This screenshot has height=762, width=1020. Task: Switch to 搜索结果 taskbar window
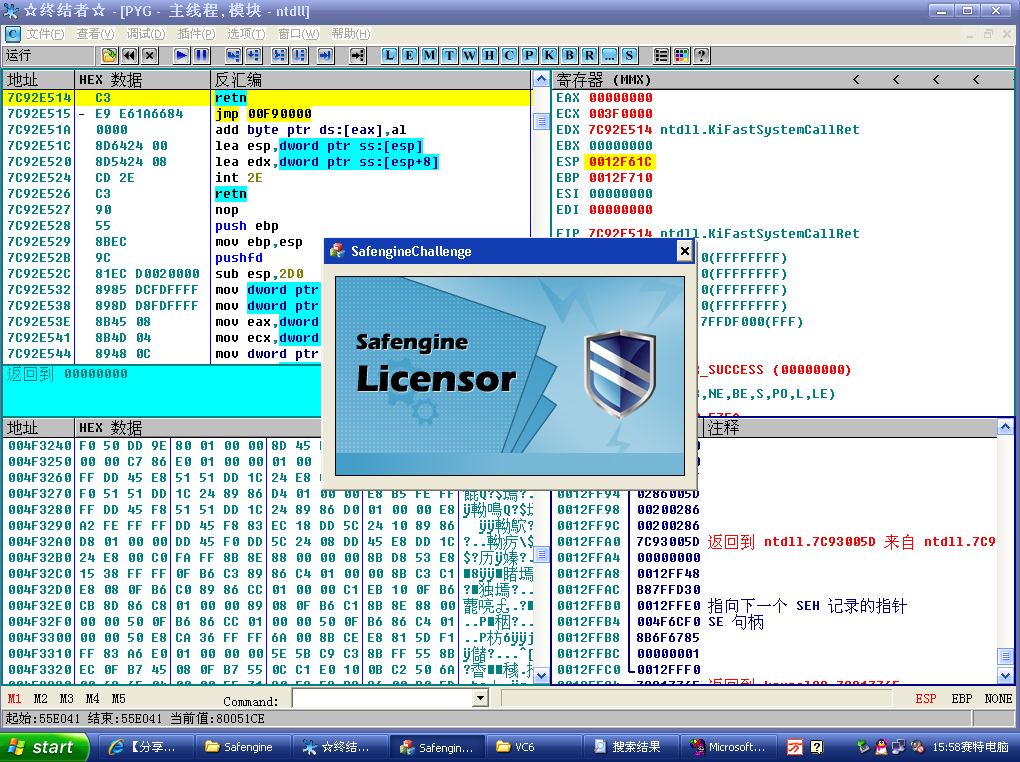pyautogui.click(x=630, y=747)
